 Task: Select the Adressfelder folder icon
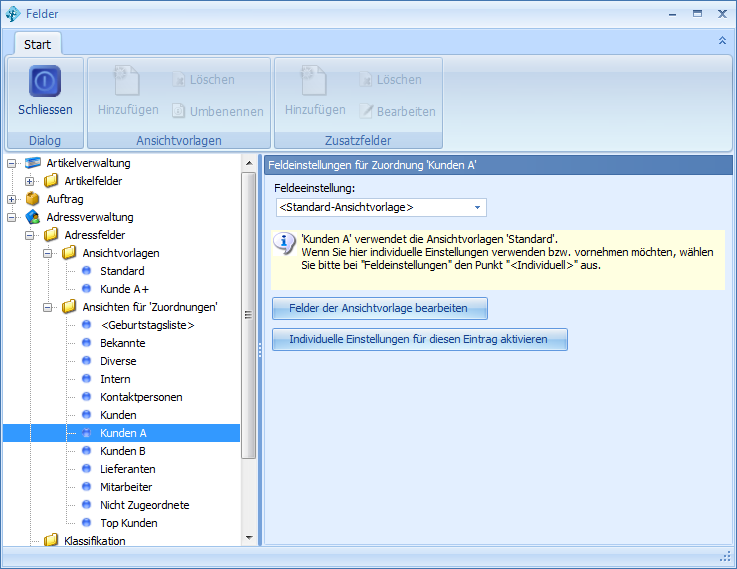pyautogui.click(x=51, y=234)
